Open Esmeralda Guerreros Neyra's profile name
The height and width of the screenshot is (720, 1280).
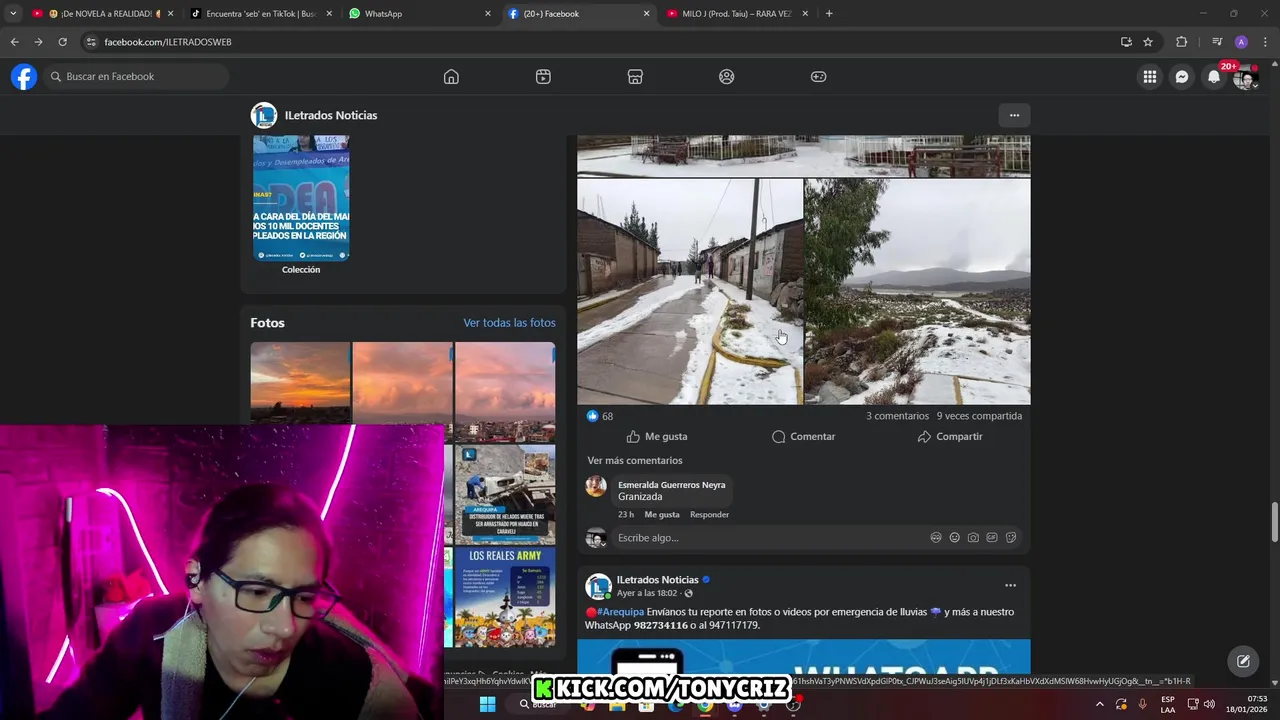(671, 485)
